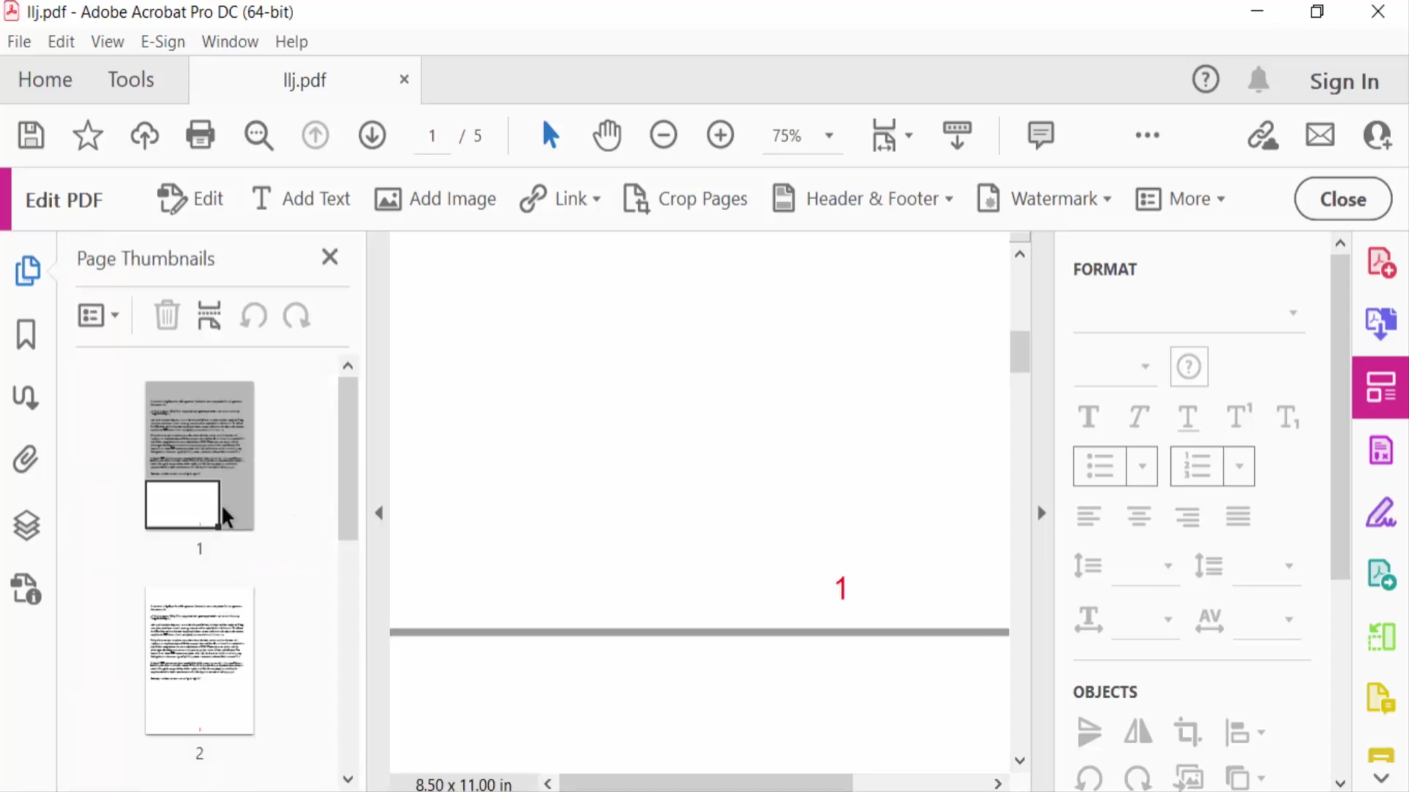Open the E-Sign menu
1409x792 pixels.
click(162, 42)
